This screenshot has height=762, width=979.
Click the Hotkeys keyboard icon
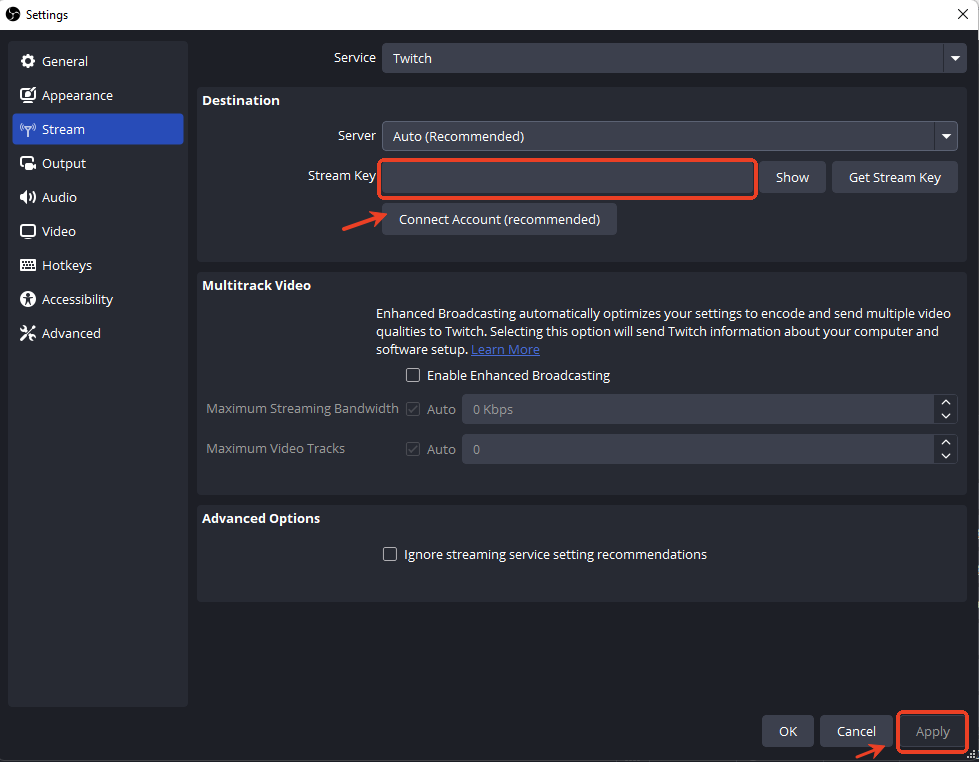(28, 266)
